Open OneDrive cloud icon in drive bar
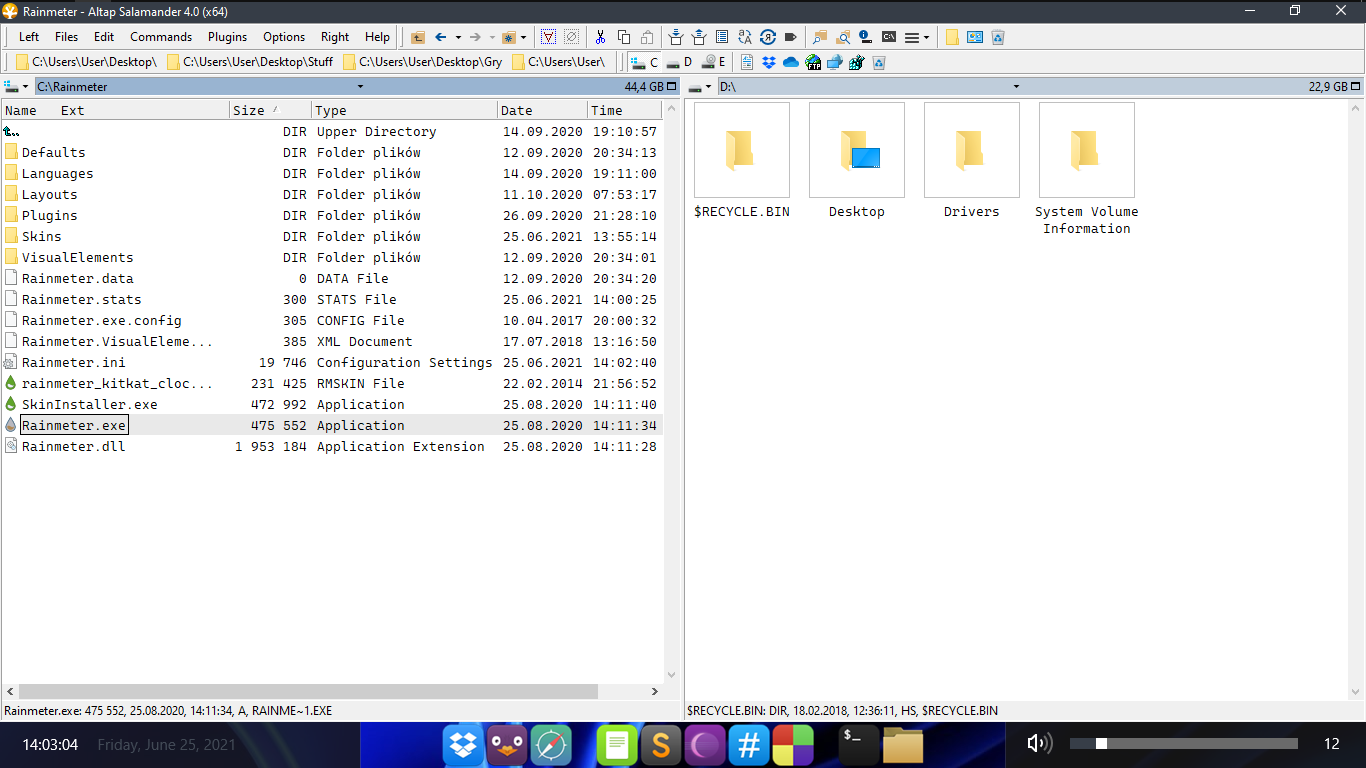 (791, 62)
